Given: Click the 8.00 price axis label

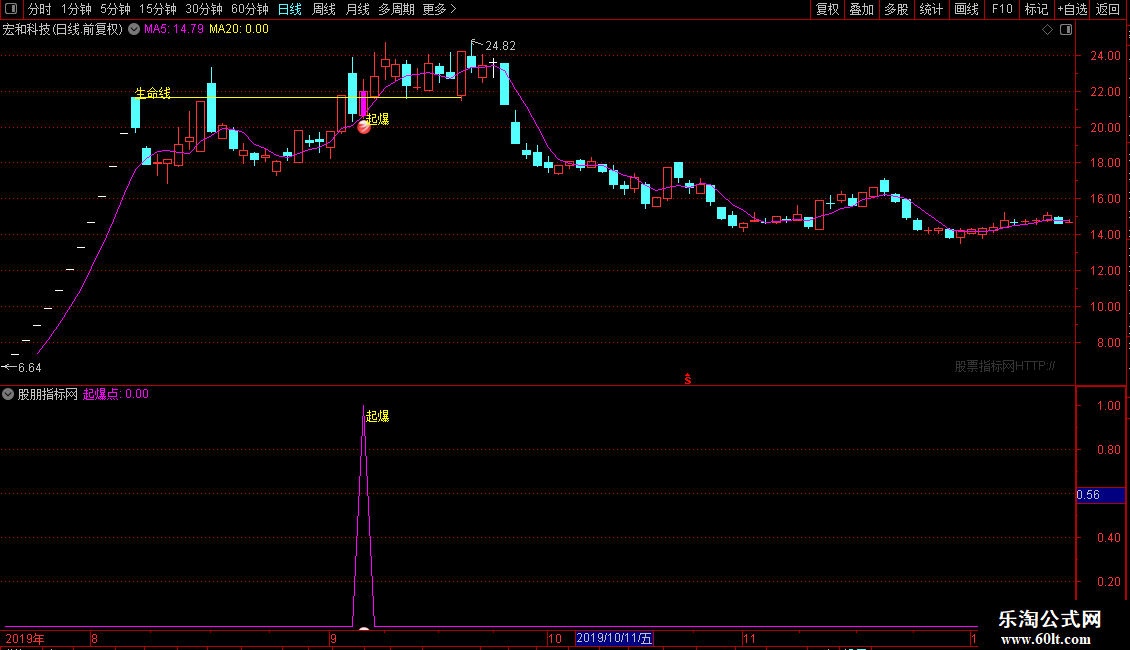Looking at the screenshot, I should pos(1108,342).
